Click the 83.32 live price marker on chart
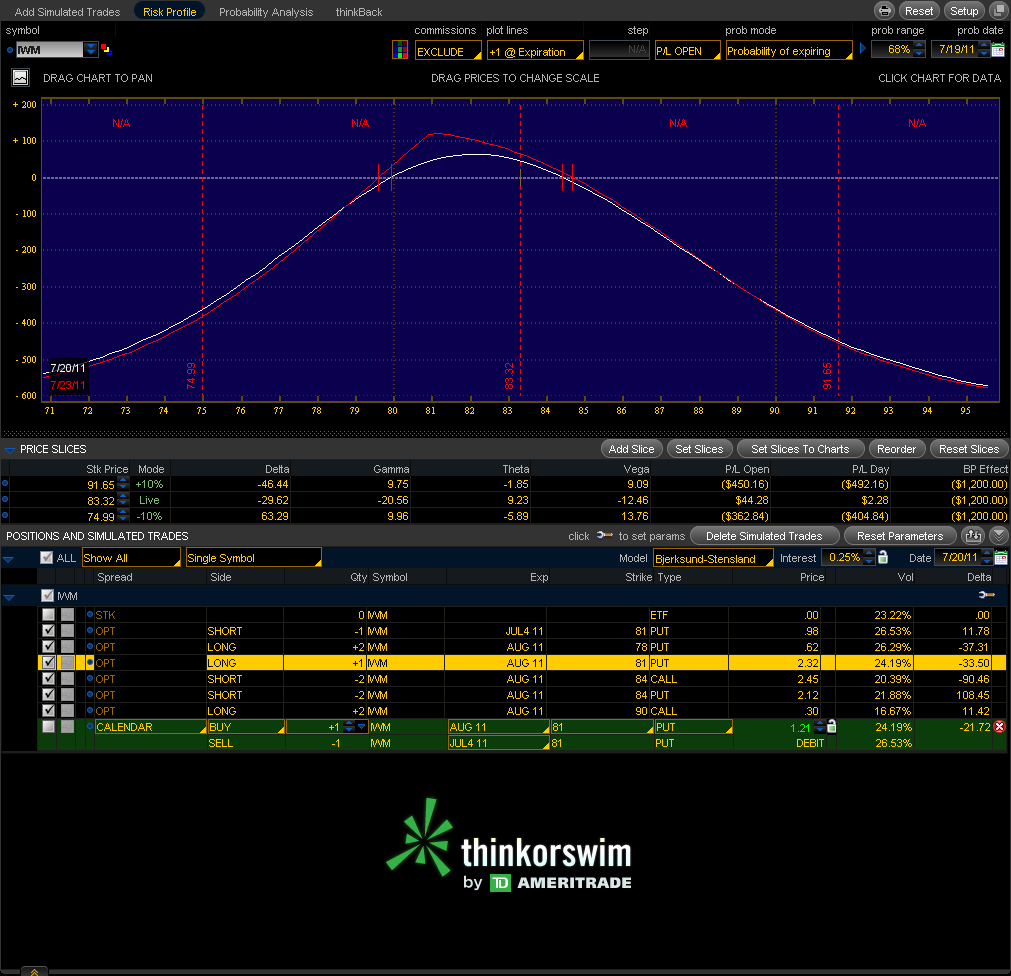This screenshot has height=976, width=1011. [509, 376]
